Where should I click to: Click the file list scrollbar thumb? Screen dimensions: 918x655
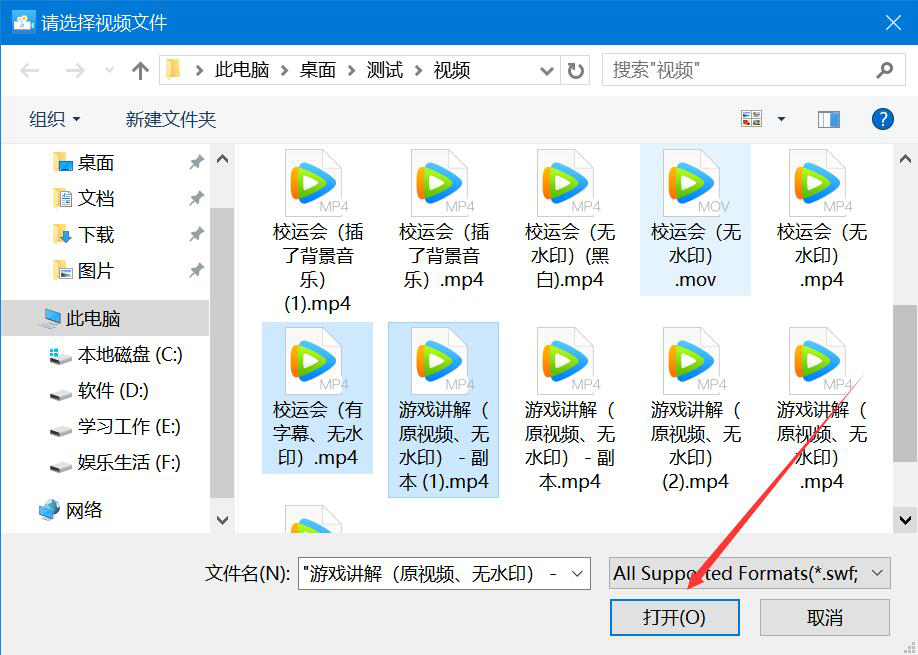tap(905, 383)
